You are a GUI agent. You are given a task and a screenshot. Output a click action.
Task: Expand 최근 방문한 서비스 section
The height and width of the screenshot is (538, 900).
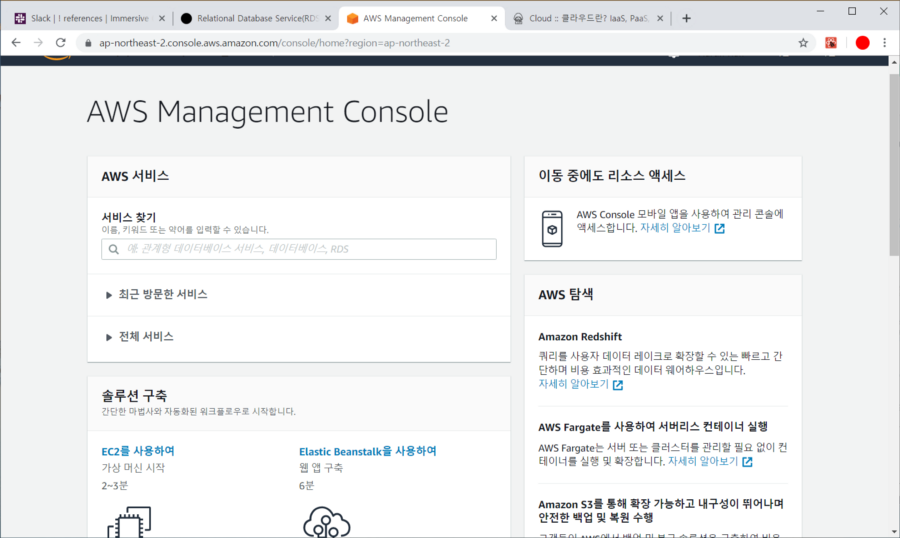pyautogui.click(x=156, y=295)
